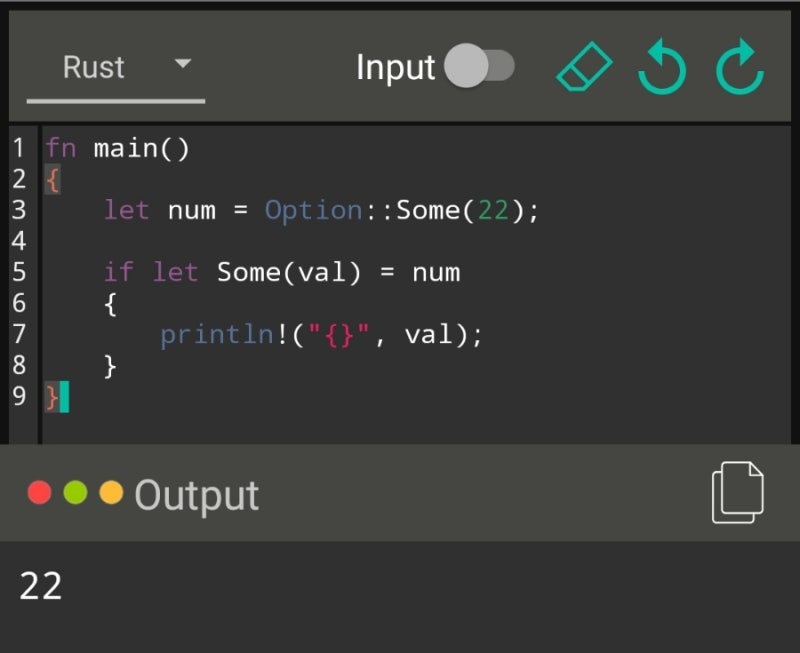Copy the program output

point(737,491)
